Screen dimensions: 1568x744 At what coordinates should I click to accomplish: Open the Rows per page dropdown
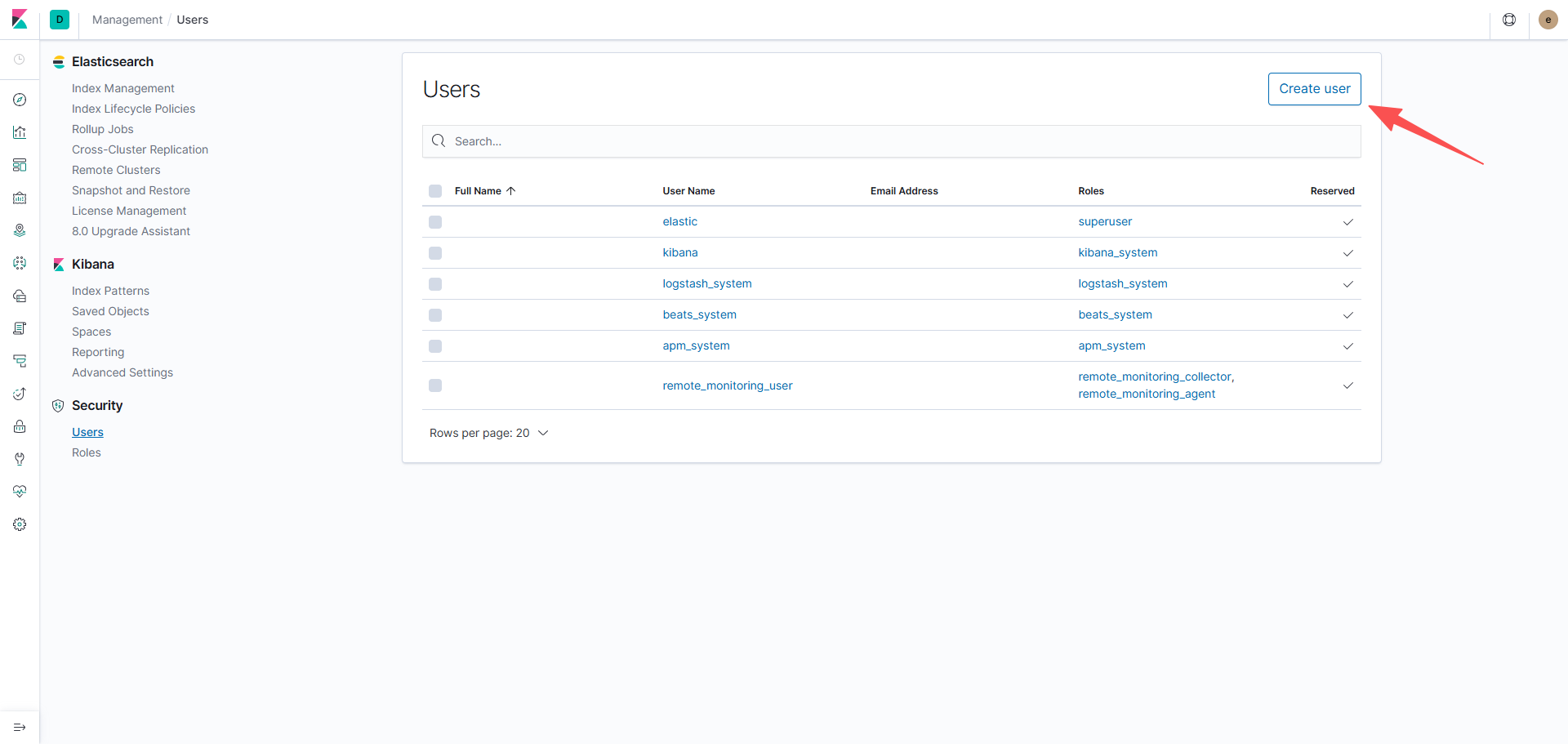tap(488, 433)
